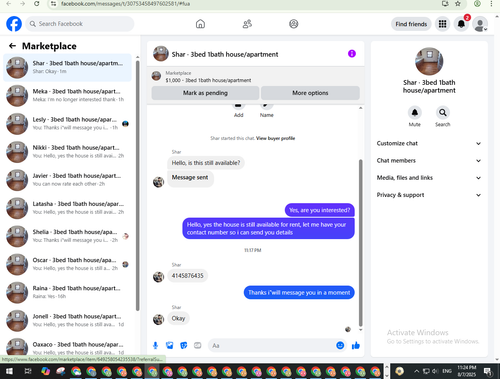This screenshot has height=379, width=500.
Task: Open the Friends icon in top navigation
Action: (247, 24)
